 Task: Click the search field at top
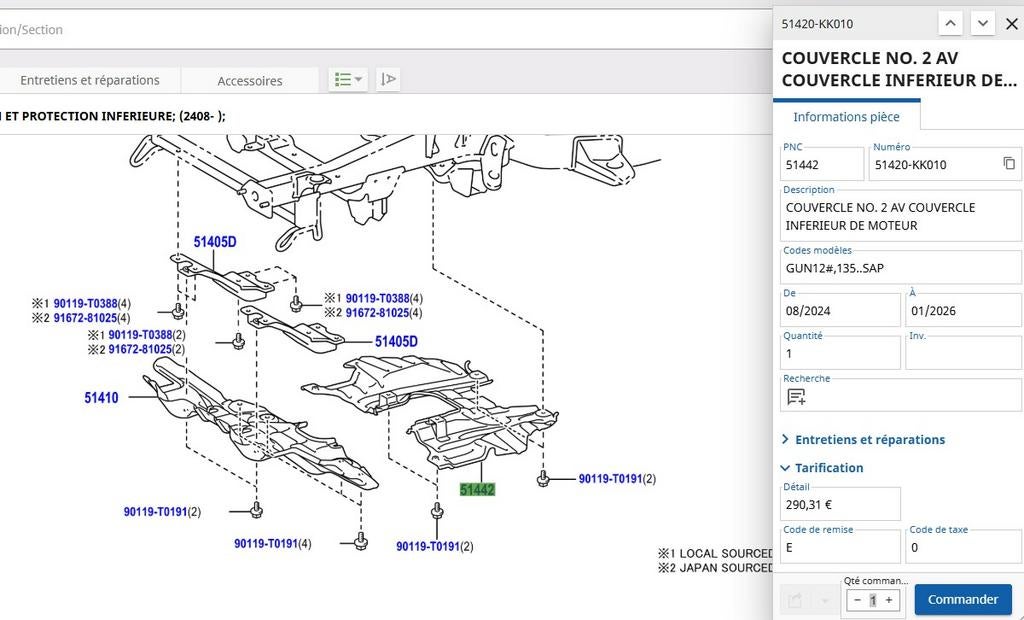pyautogui.click(x=385, y=29)
